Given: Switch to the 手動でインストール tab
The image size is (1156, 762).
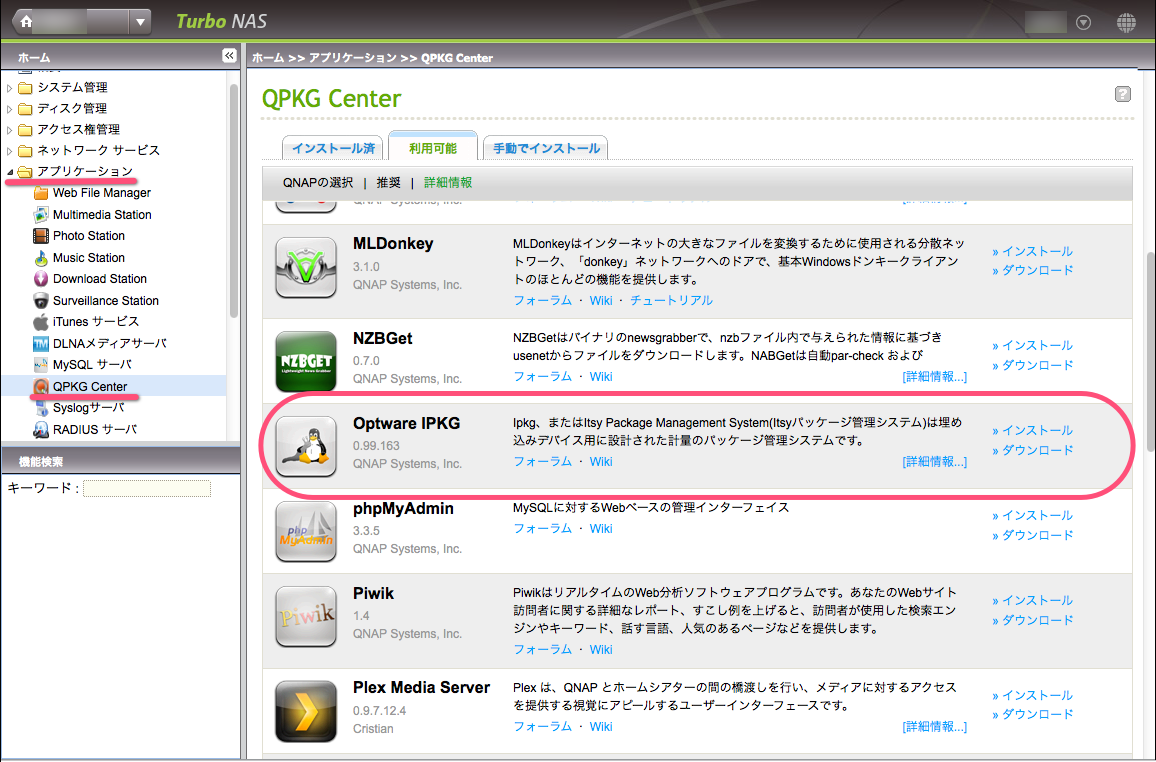Looking at the screenshot, I should [546, 148].
